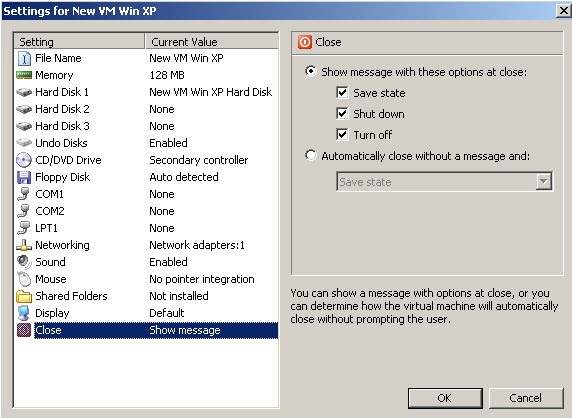Image resolution: width=572 pixels, height=418 pixels.
Task: Select the Hard Disk 1 icon
Action: 24,92
